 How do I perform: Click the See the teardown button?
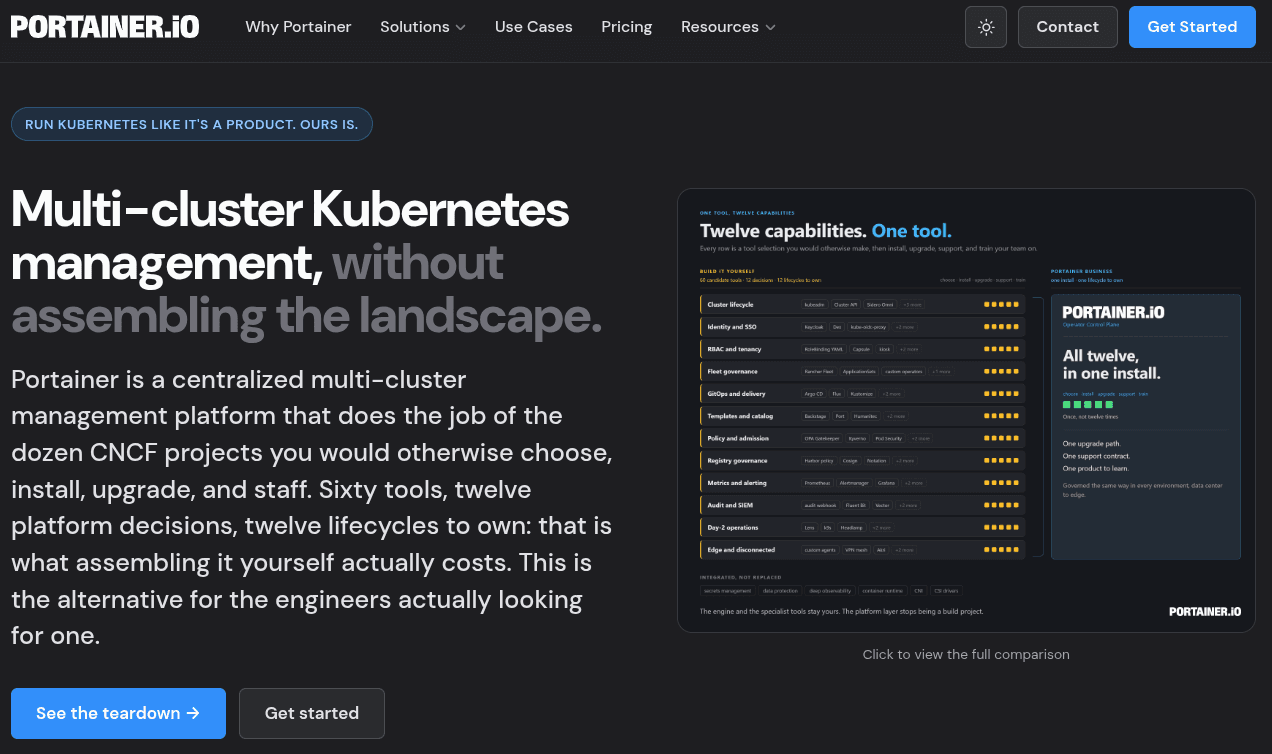118,713
